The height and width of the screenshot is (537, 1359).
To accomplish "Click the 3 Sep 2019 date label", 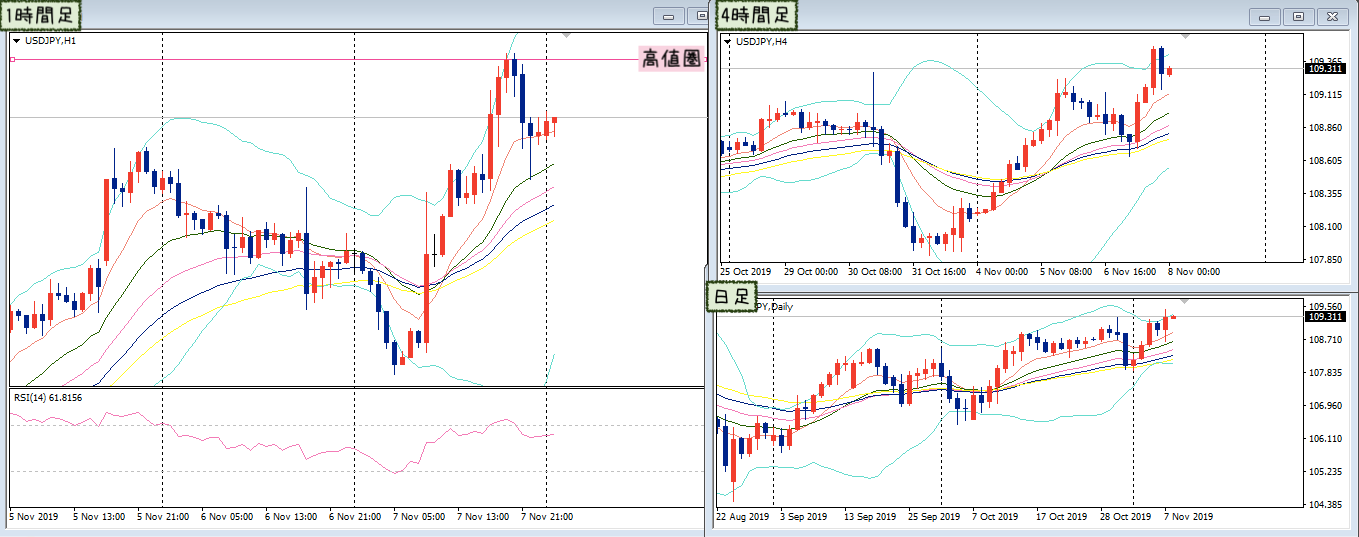I will tap(805, 517).
